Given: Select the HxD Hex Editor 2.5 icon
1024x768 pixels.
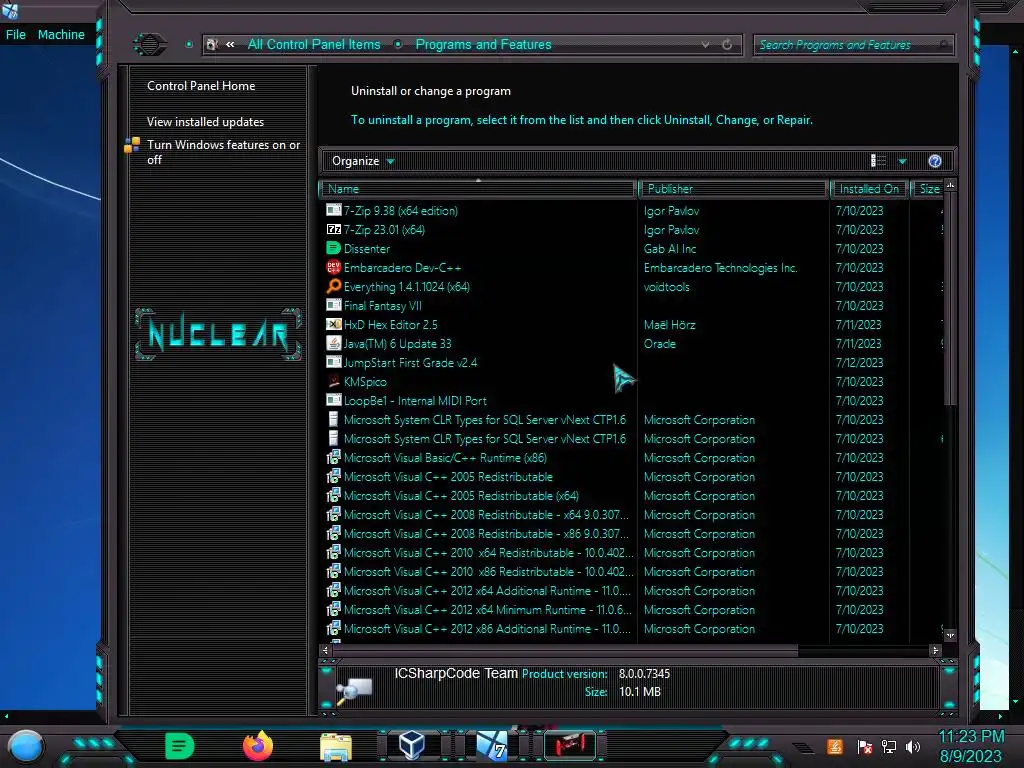Looking at the screenshot, I should point(334,324).
